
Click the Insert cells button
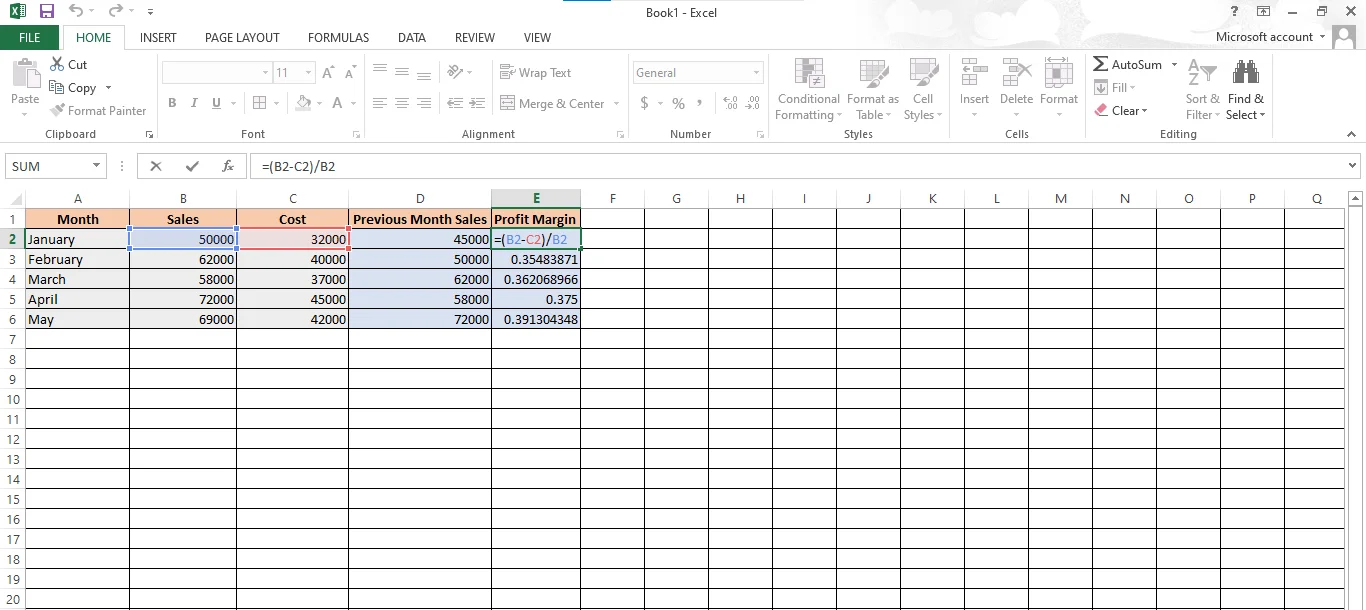[974, 88]
